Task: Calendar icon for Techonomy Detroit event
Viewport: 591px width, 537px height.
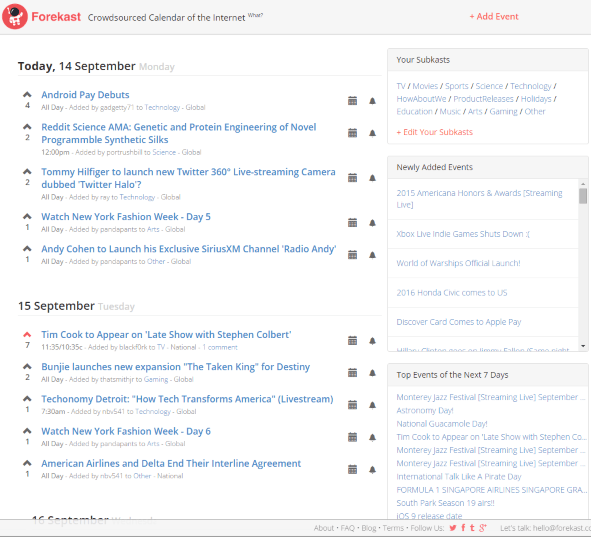Action: click(x=352, y=405)
